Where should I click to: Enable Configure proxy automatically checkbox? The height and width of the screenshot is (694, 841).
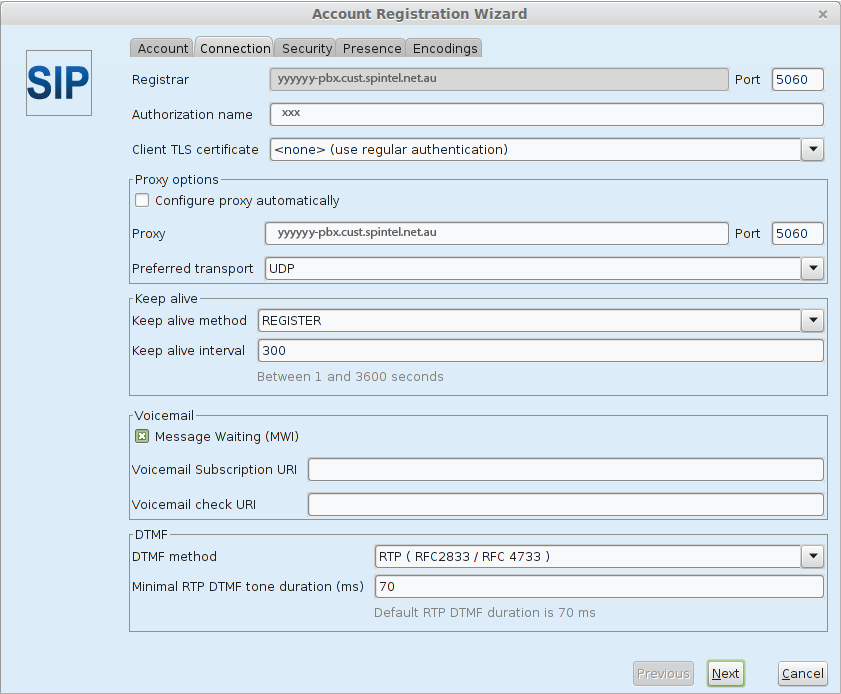142,201
